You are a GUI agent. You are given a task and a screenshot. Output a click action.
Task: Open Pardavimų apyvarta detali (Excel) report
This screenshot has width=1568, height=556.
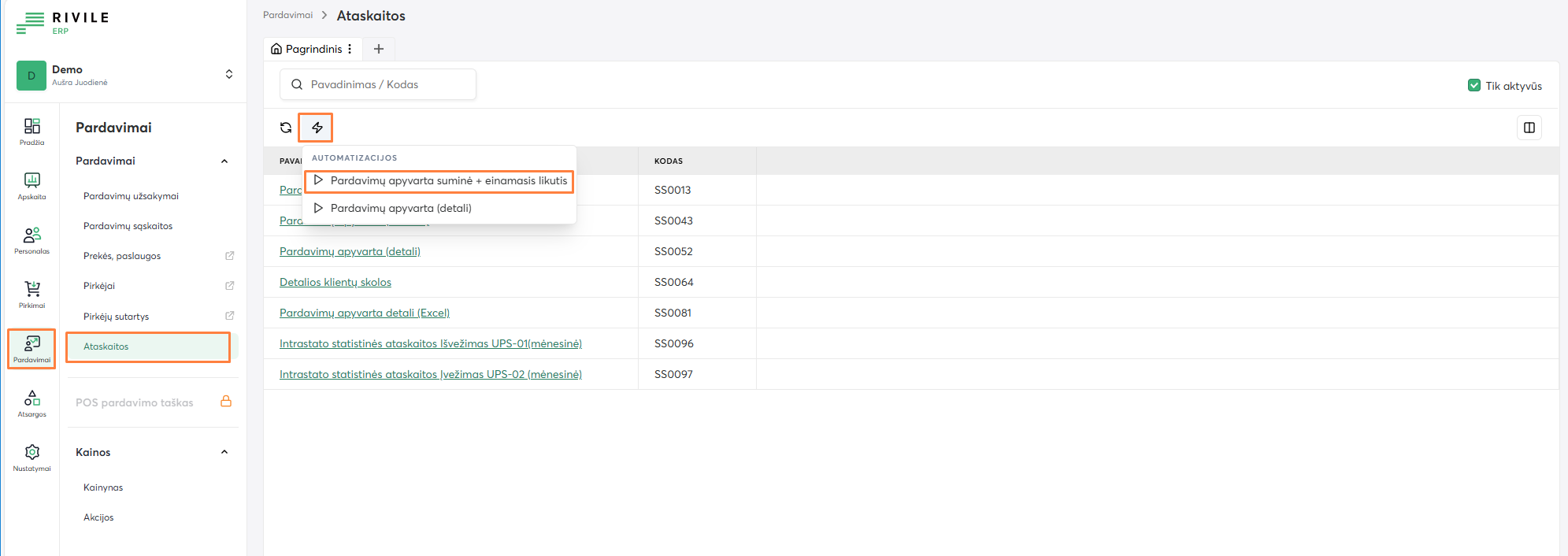point(364,313)
